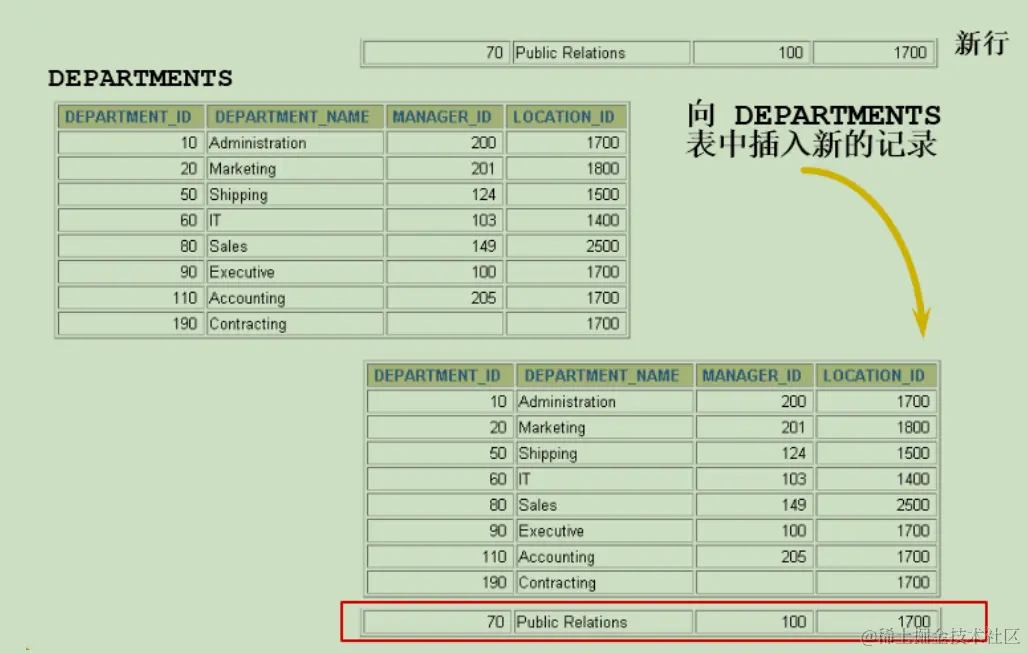Click Executive in the upper table
This screenshot has height=653, width=1027.
(242, 272)
